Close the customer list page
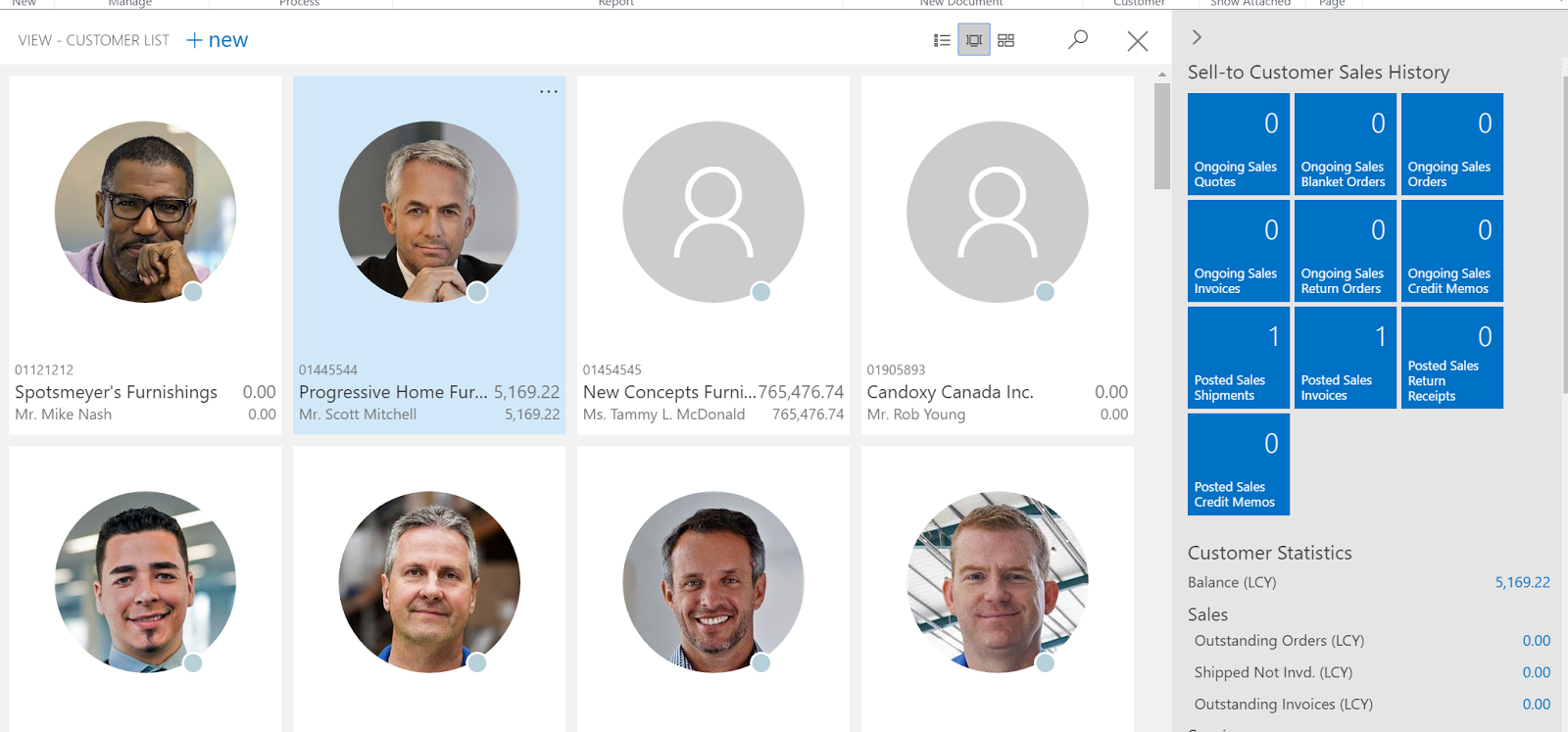The image size is (1568, 732). [x=1138, y=41]
